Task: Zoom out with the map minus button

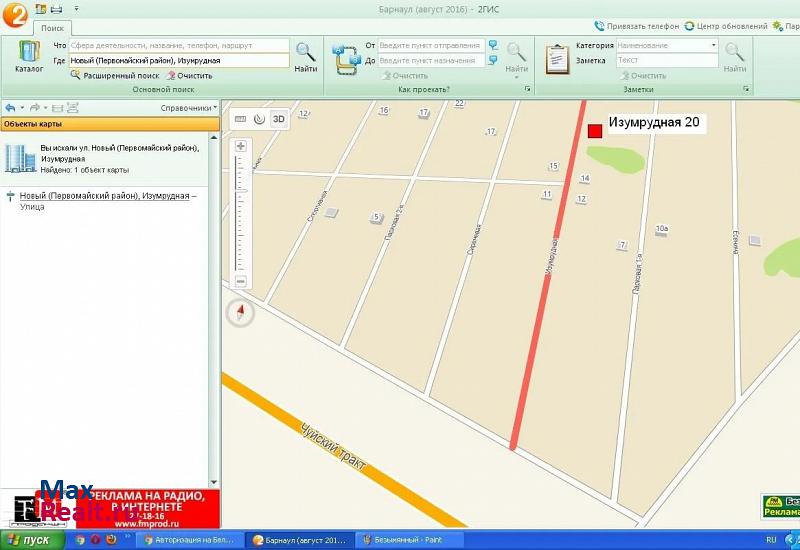Action: [x=240, y=282]
